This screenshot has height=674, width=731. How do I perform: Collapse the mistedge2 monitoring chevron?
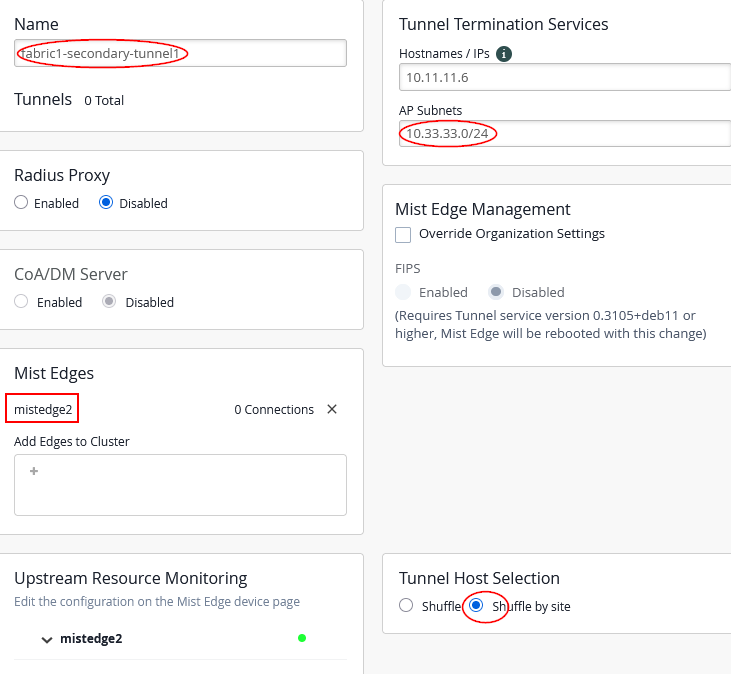[47, 640]
